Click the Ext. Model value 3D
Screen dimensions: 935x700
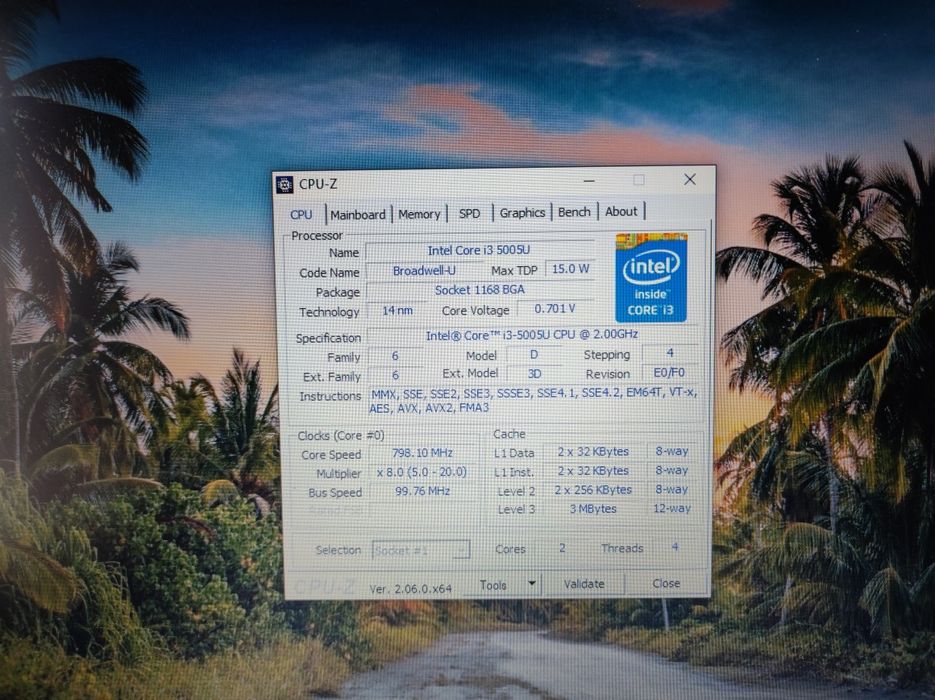(x=534, y=374)
